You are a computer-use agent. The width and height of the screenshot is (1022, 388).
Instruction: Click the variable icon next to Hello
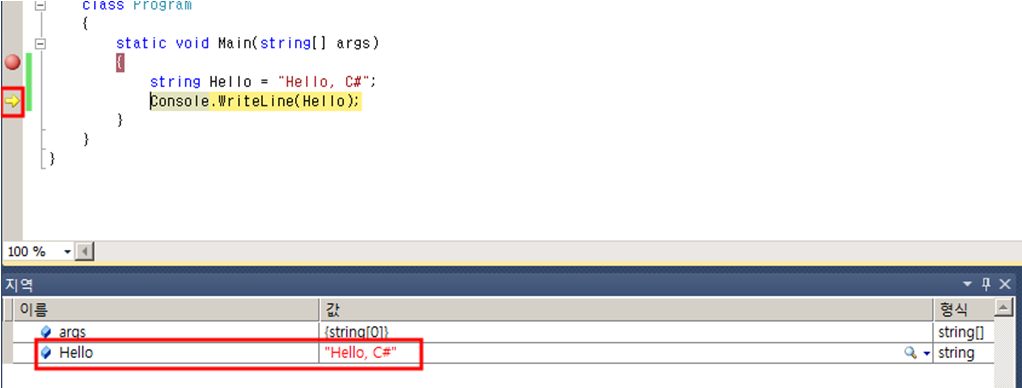(x=46, y=353)
